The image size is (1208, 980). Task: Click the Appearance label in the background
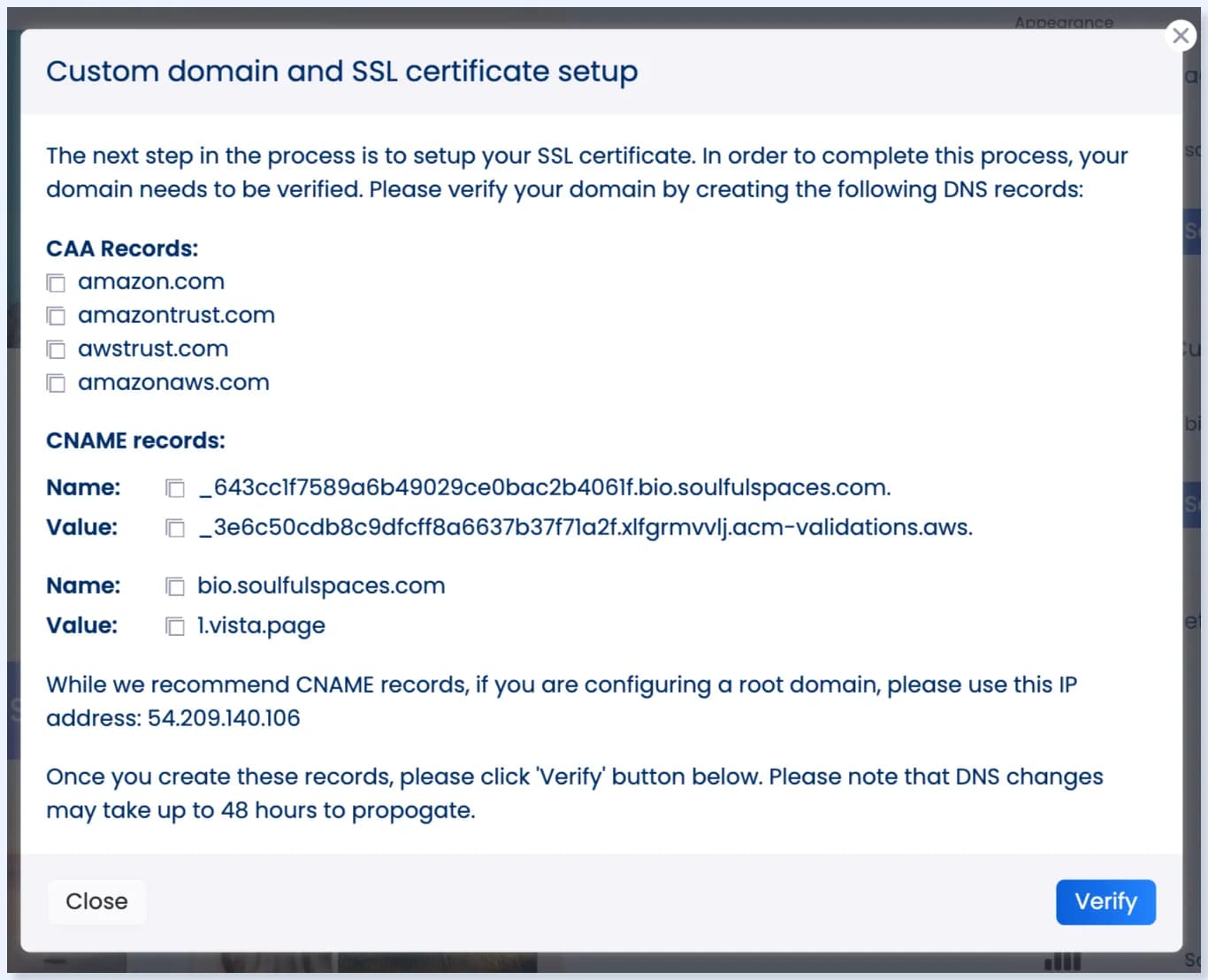[x=1064, y=23]
